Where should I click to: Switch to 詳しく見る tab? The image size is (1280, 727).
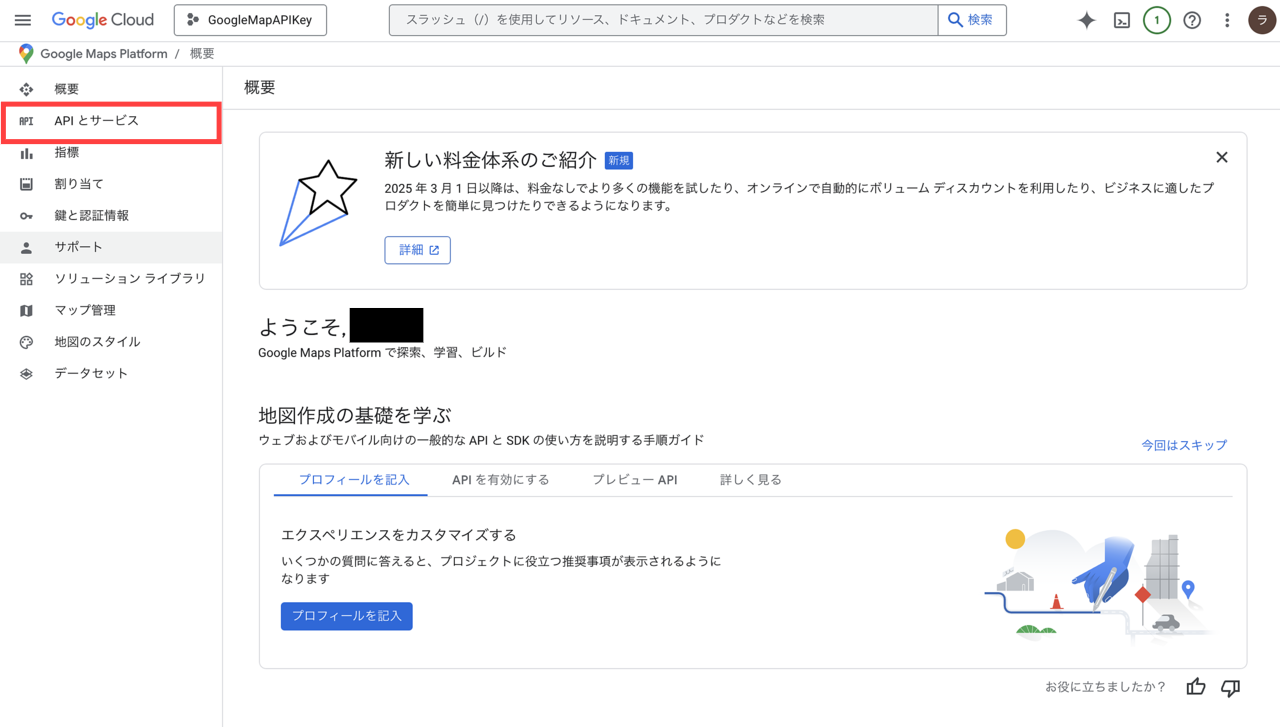tap(750, 480)
